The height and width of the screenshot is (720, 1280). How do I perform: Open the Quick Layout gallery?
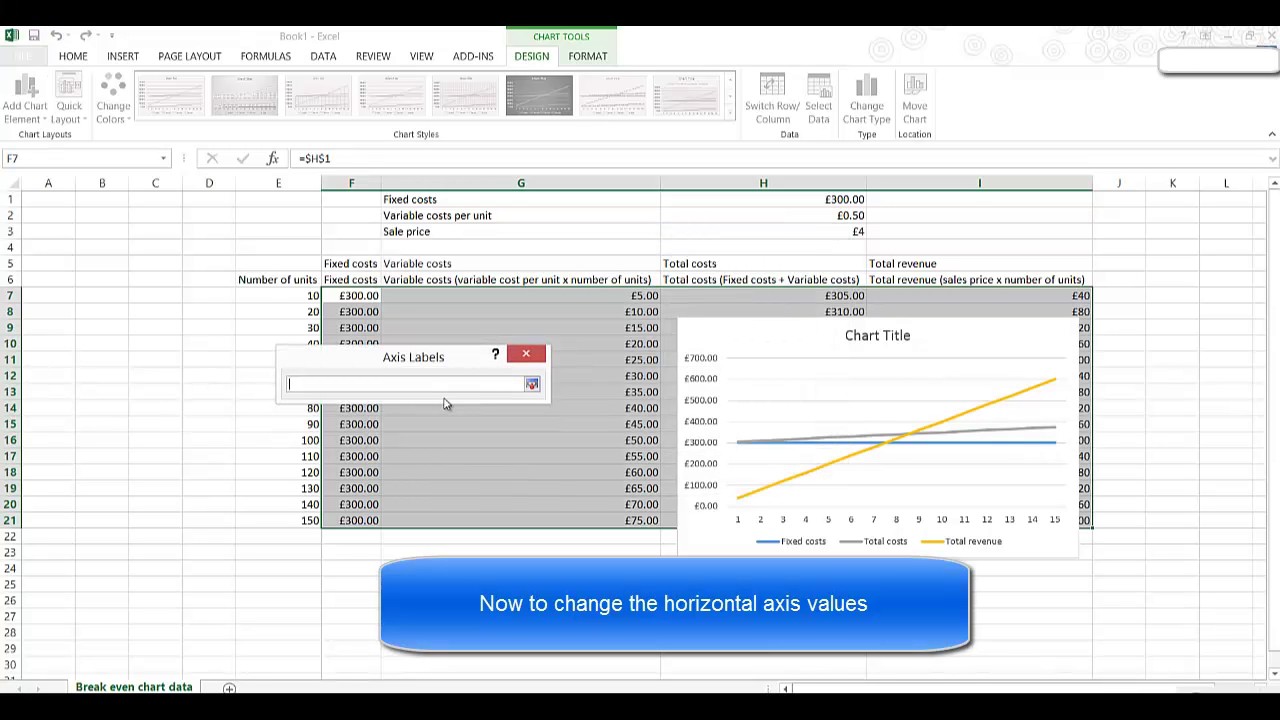point(69,99)
